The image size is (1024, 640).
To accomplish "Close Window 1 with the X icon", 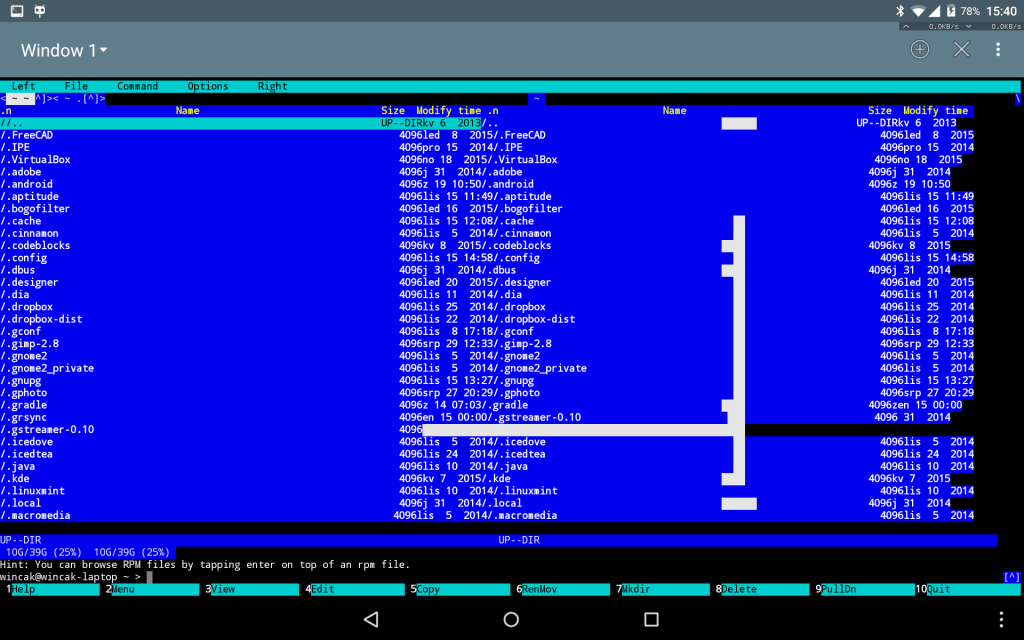I will [961, 49].
